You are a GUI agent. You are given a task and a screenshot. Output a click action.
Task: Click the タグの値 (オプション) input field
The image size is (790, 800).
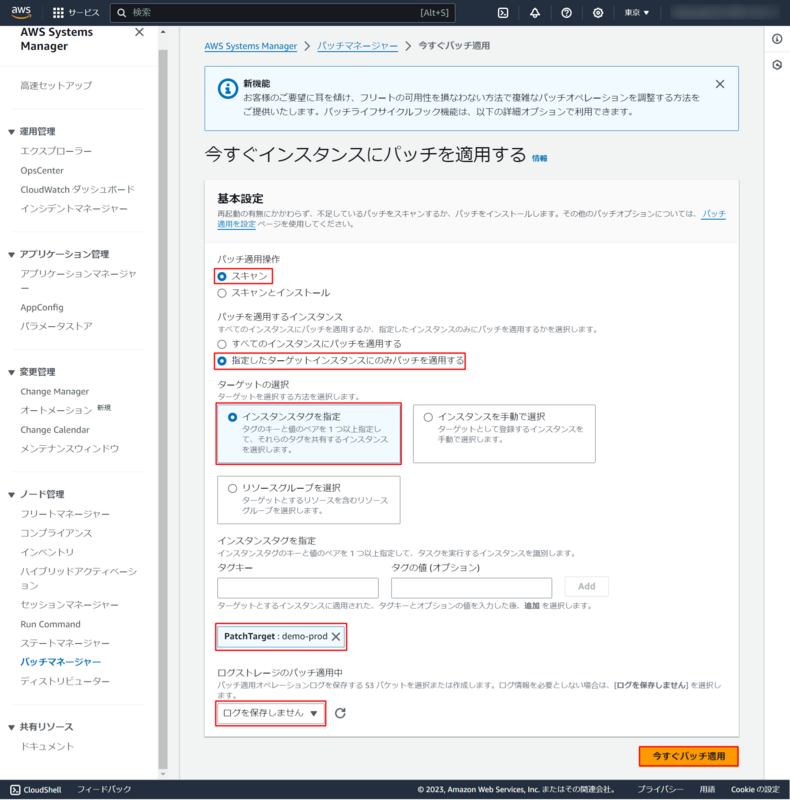[x=472, y=588]
